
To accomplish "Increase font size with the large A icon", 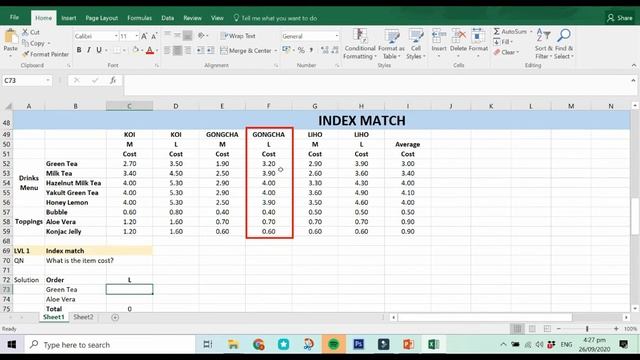I will click(144, 36).
